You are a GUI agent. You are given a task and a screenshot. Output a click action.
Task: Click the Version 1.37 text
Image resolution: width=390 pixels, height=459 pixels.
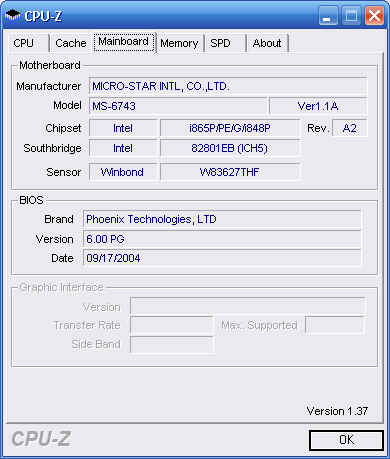337,411
